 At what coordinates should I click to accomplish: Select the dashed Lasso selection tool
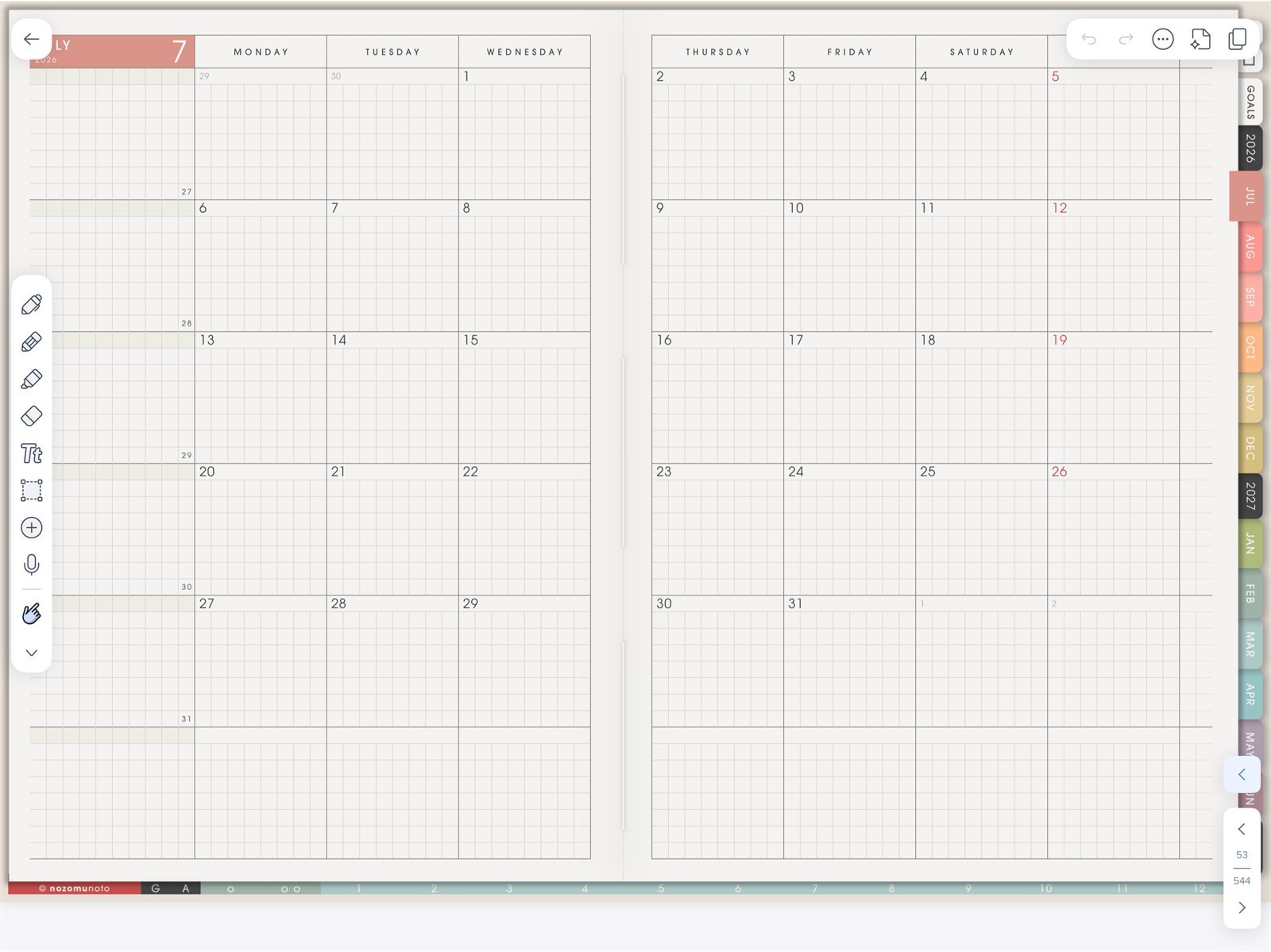(x=32, y=491)
